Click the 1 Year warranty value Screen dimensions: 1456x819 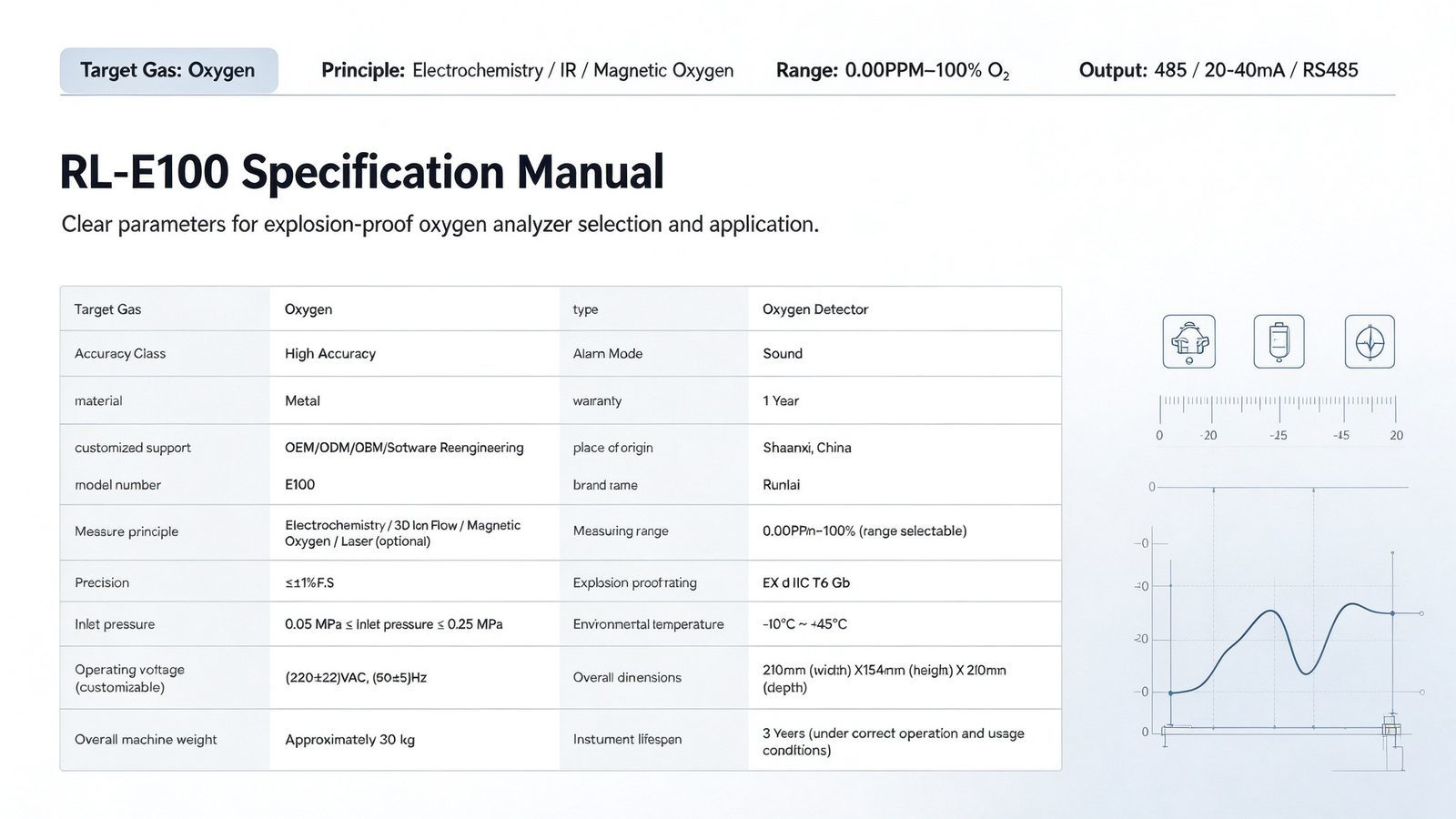pos(781,400)
